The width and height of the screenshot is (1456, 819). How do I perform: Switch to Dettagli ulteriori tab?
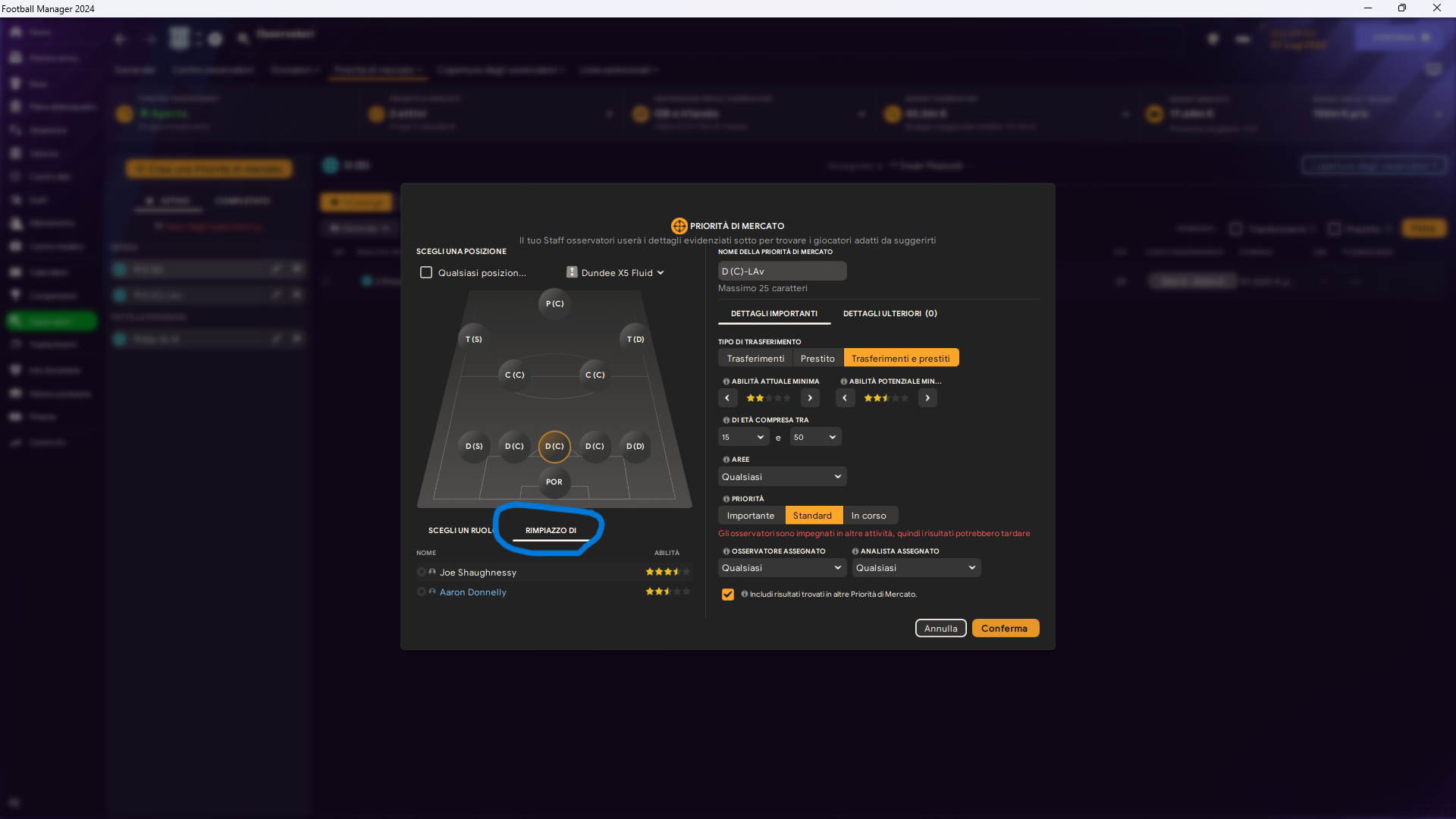click(890, 313)
